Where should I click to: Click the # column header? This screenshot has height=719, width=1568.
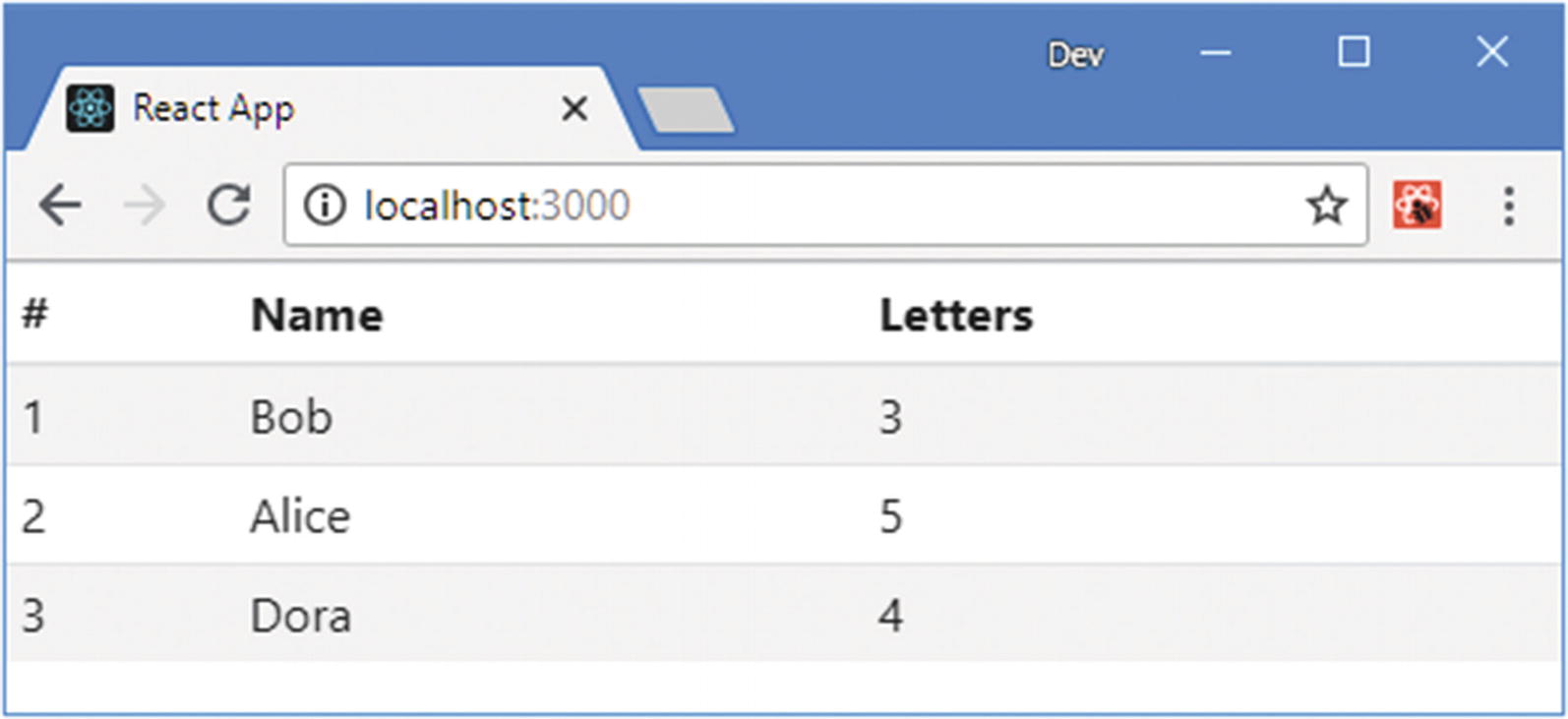point(35,315)
